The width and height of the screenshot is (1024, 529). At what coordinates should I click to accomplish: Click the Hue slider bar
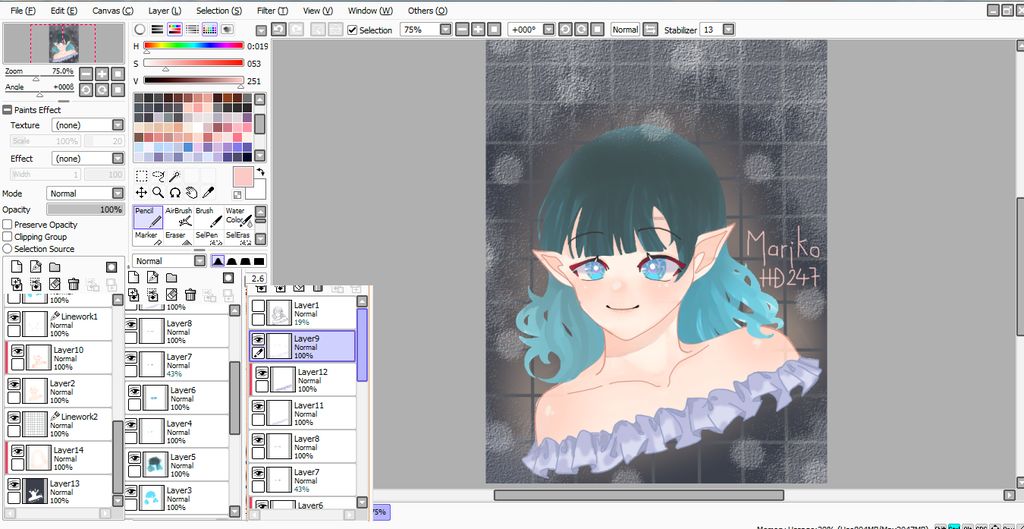pyautogui.click(x=193, y=46)
